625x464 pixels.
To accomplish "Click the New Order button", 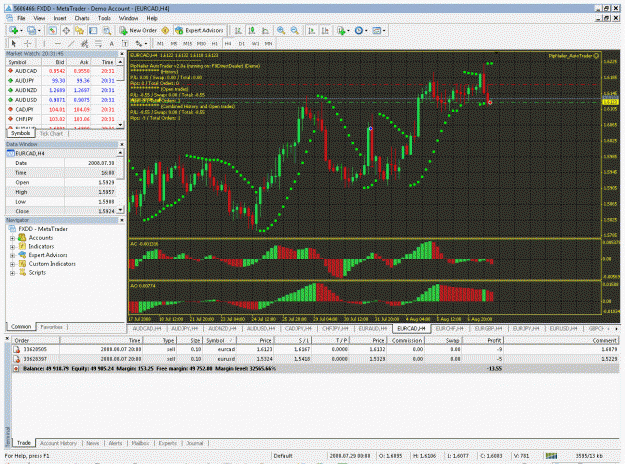I will point(138,30).
